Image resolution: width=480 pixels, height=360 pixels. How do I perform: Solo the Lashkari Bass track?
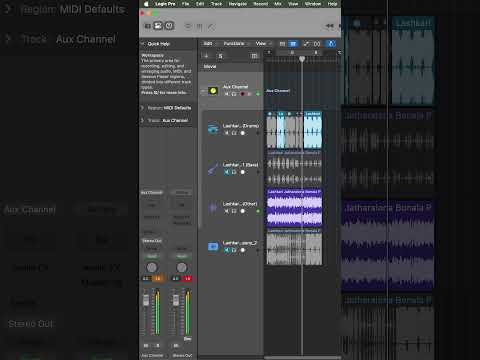(234, 172)
